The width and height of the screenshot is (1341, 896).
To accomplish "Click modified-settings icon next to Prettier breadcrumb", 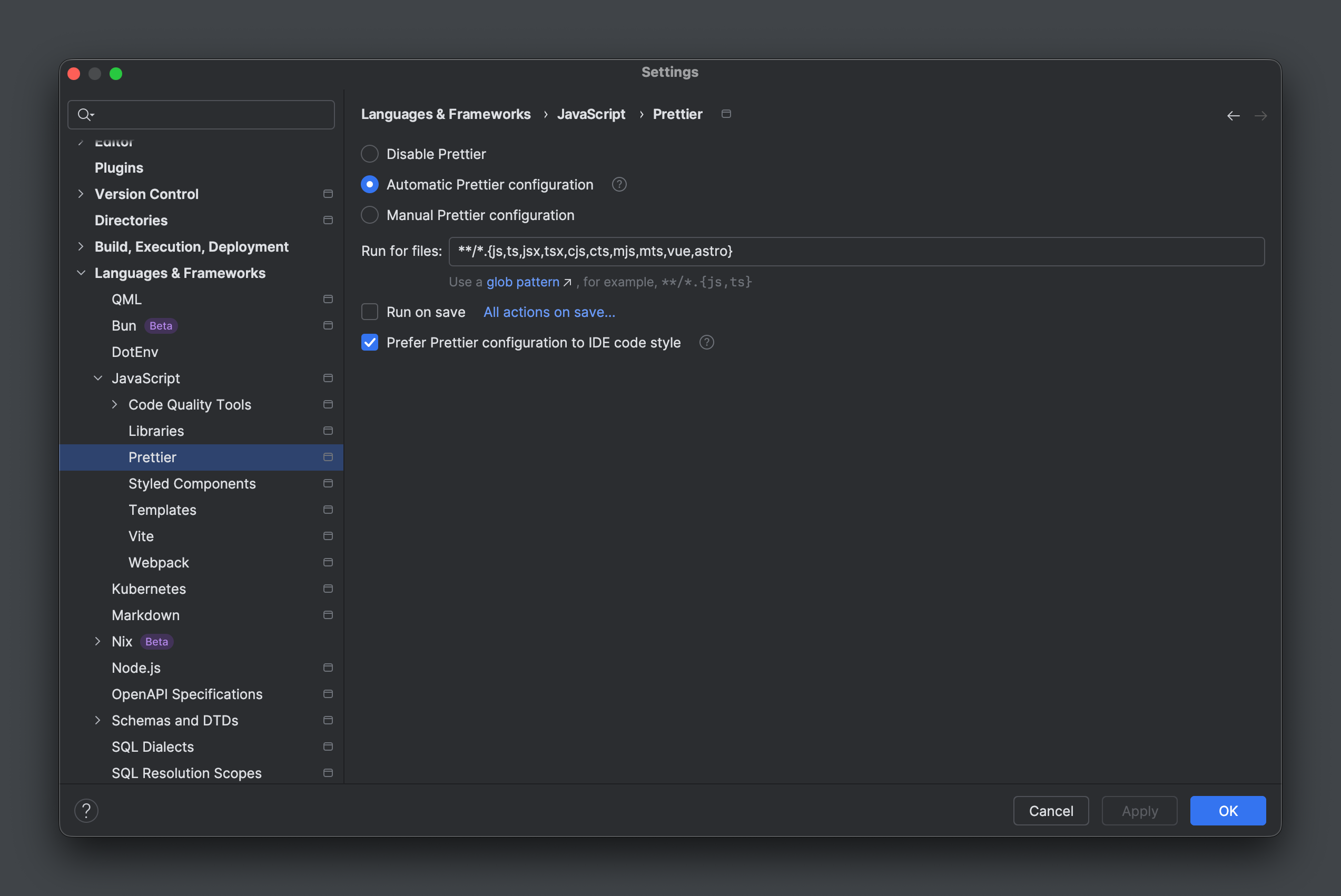I will tap(726, 114).
